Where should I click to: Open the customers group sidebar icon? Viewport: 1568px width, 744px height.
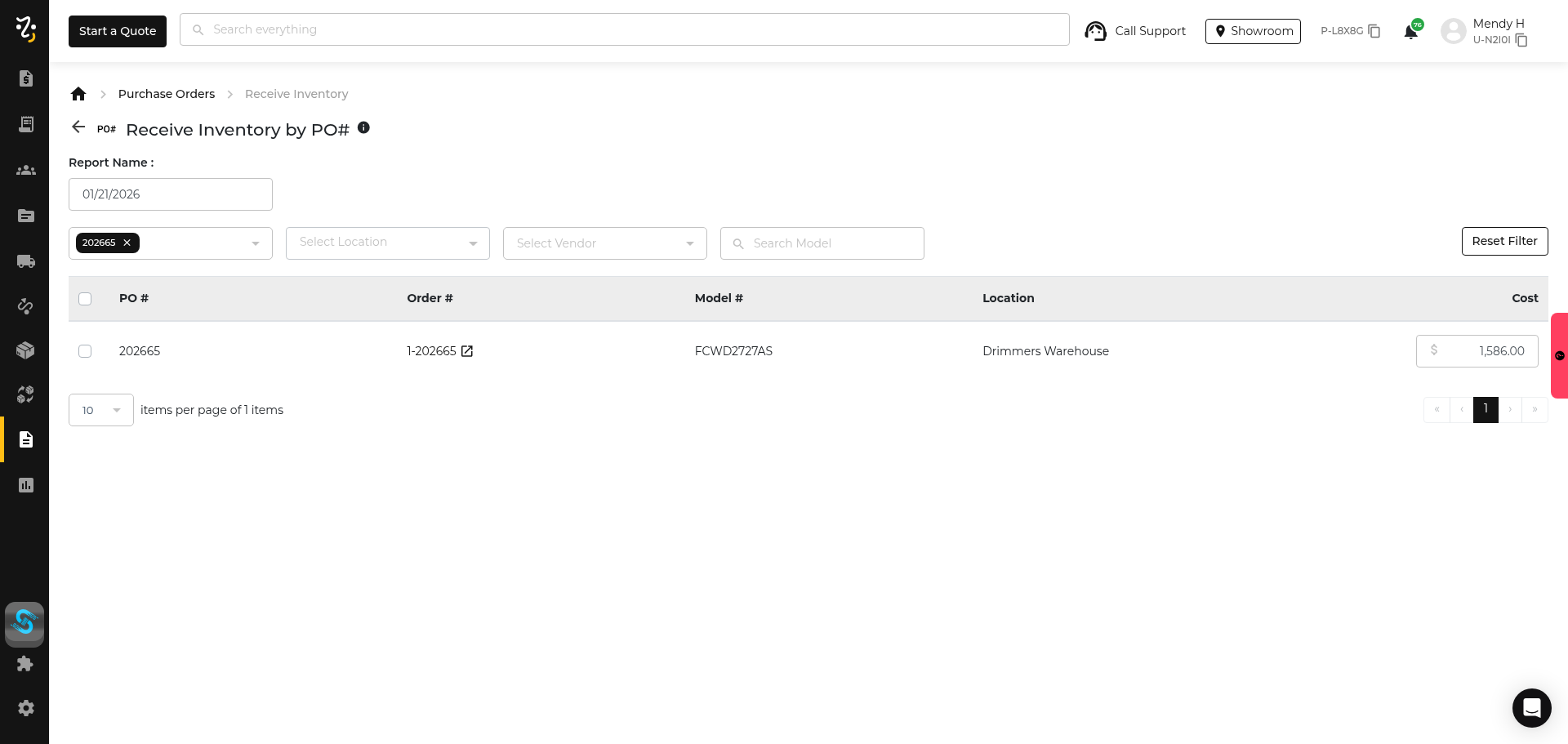pos(25,170)
